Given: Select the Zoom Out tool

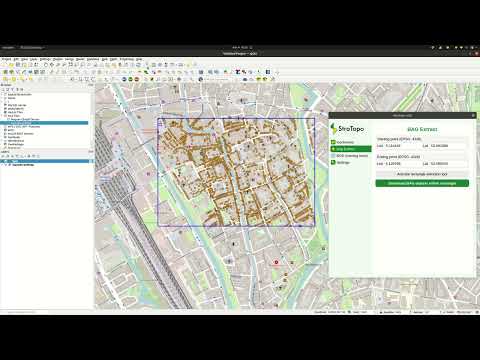Looking at the screenshot, I should click(64, 65).
